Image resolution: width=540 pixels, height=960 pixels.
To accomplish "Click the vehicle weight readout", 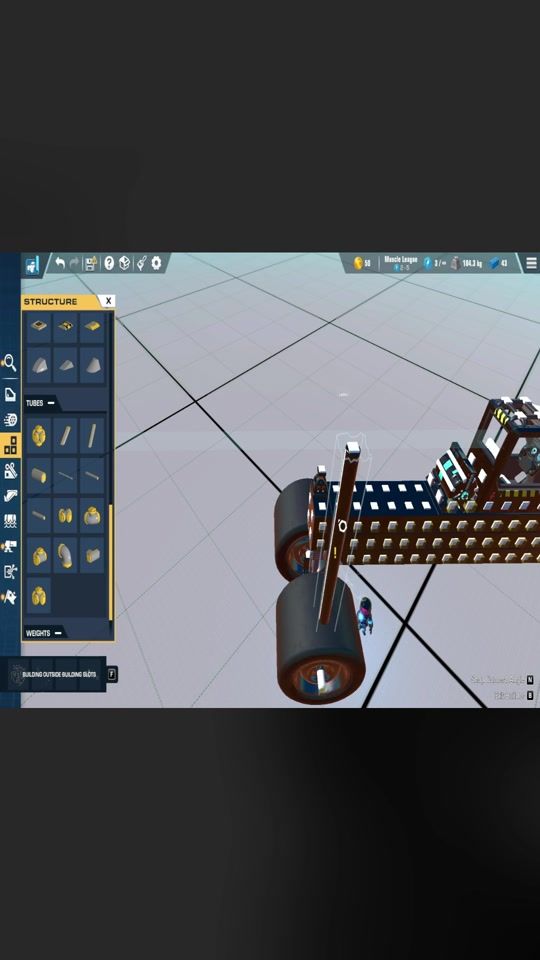I will (467, 263).
